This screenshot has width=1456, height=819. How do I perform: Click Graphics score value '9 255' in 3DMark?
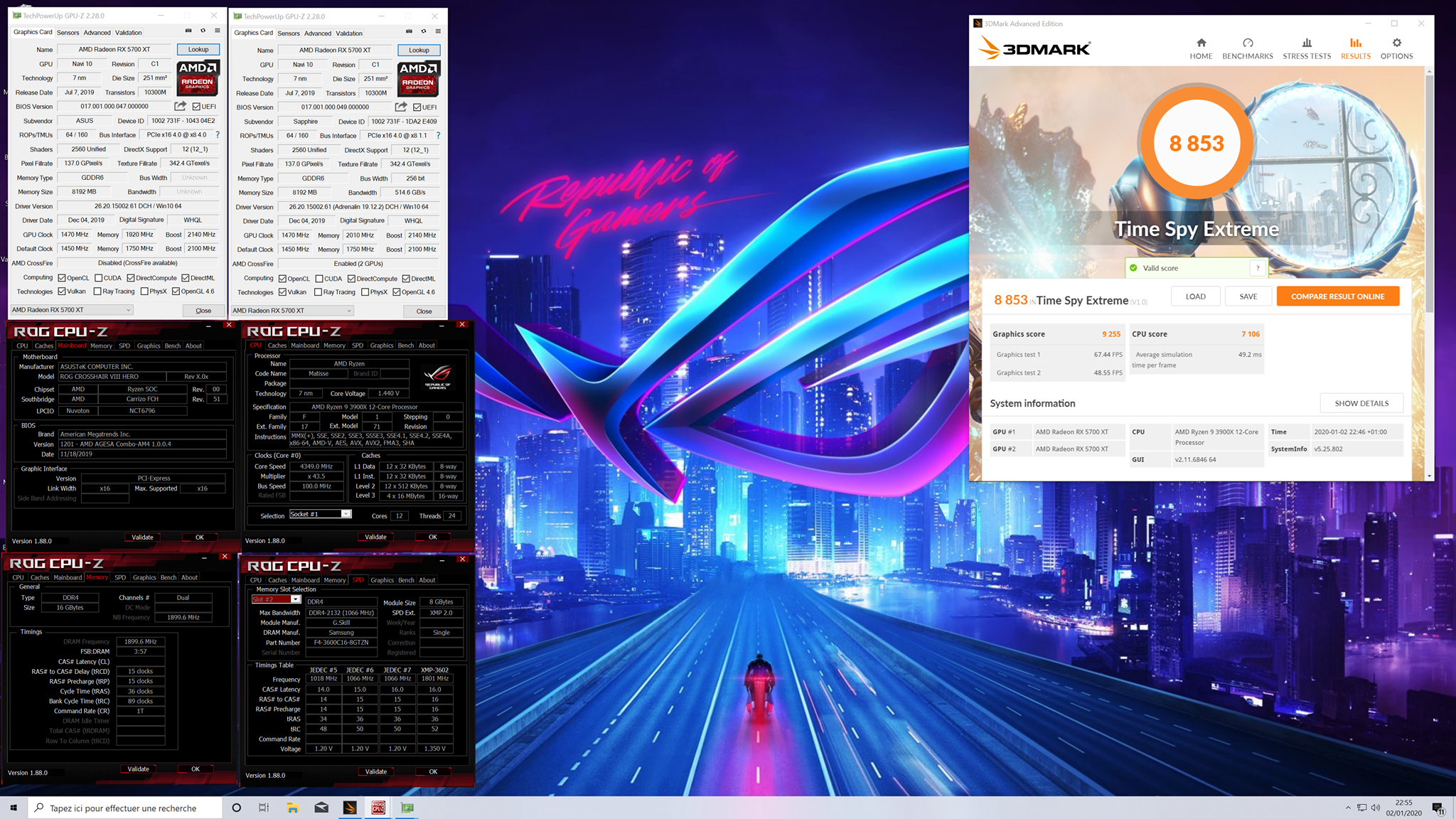pos(1111,334)
